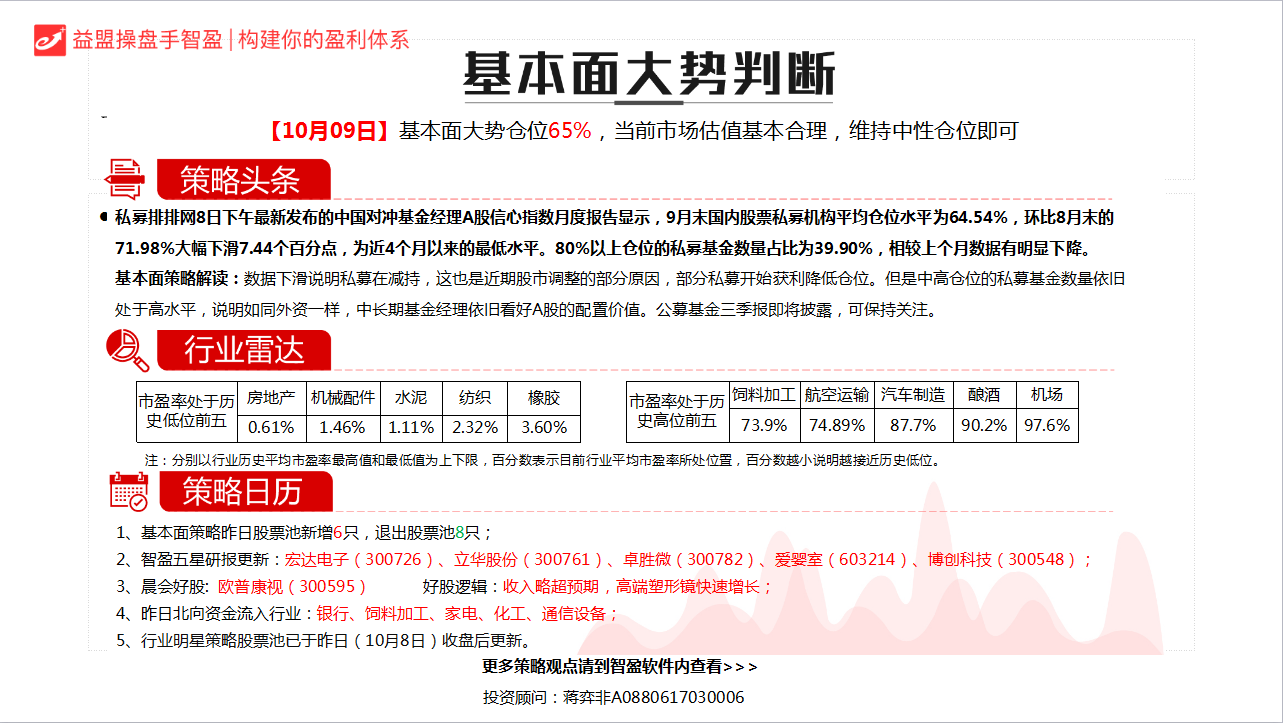Click the 【10月09日】 date label
Viewport: 1283px width, 723px height.
coord(328,131)
